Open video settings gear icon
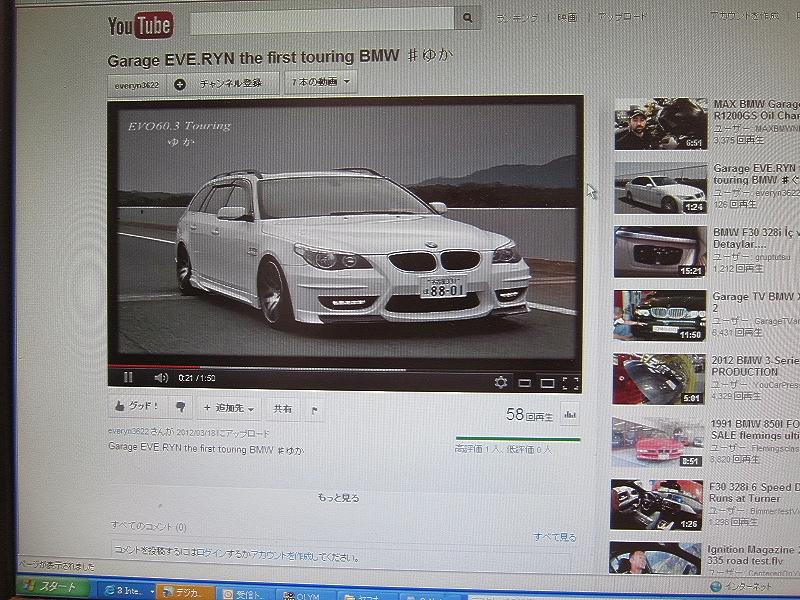800x600 pixels. pos(501,382)
